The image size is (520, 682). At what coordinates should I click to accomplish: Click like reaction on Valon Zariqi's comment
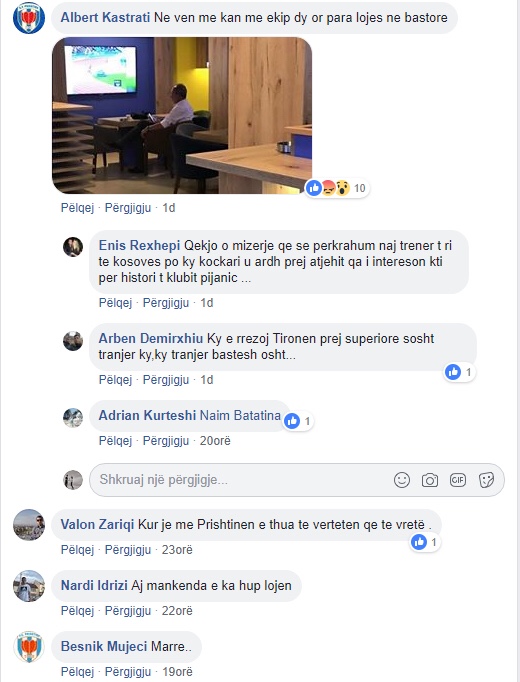tap(419, 542)
